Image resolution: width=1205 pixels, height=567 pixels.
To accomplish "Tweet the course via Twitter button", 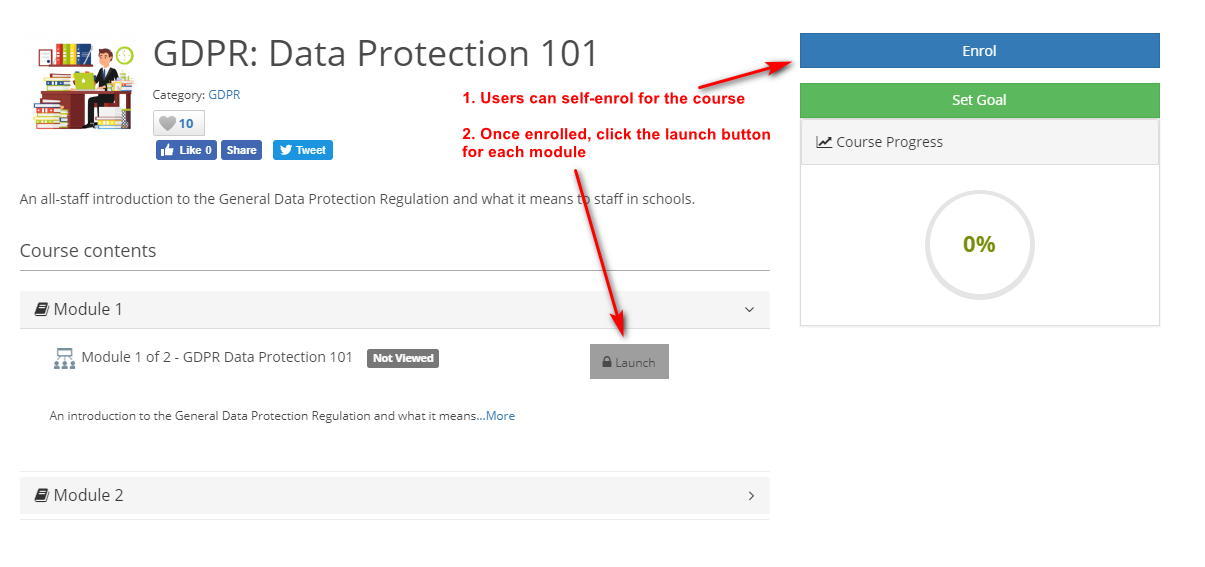I will [x=303, y=150].
